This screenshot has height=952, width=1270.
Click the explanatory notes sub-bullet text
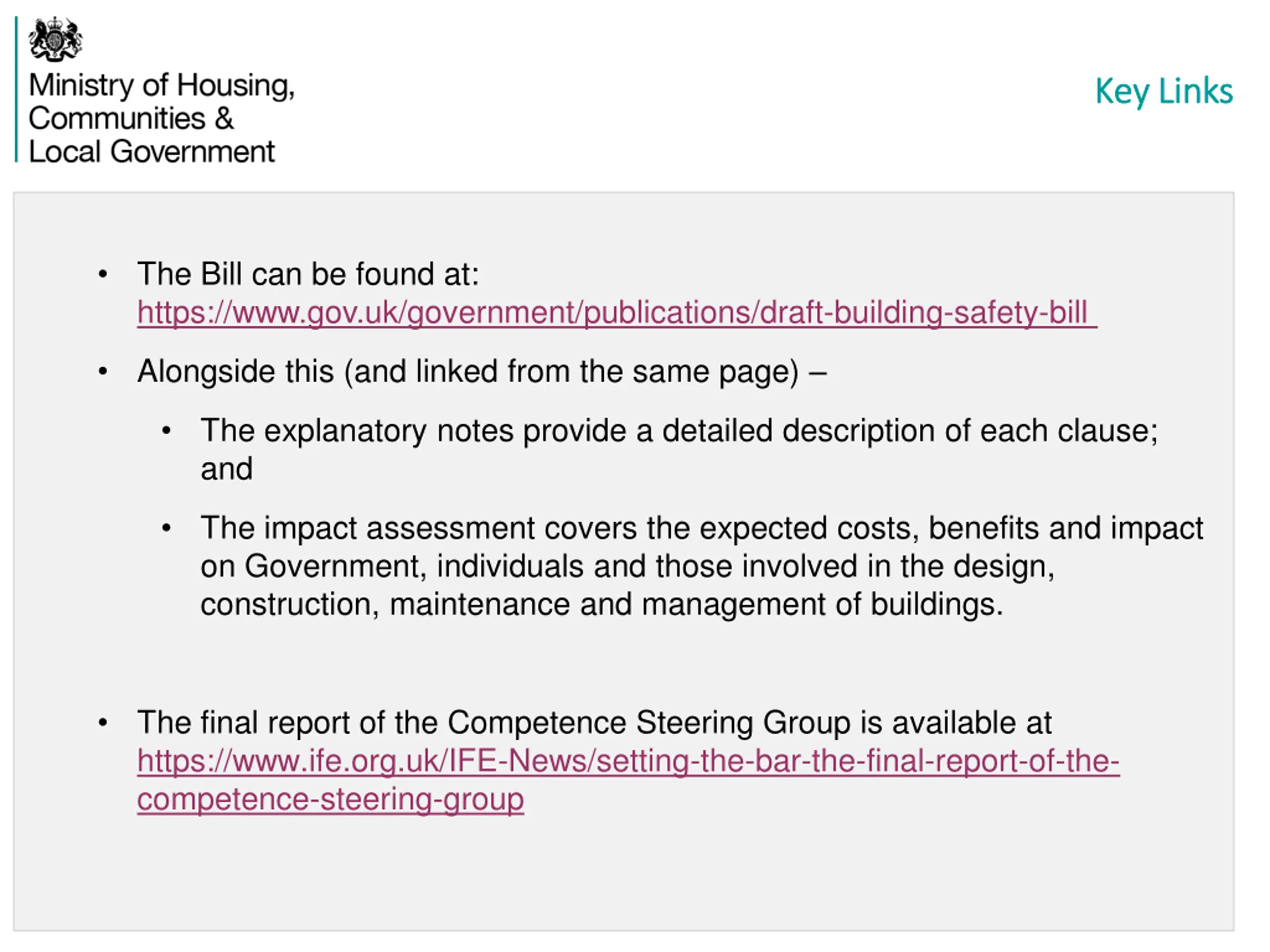(679, 450)
